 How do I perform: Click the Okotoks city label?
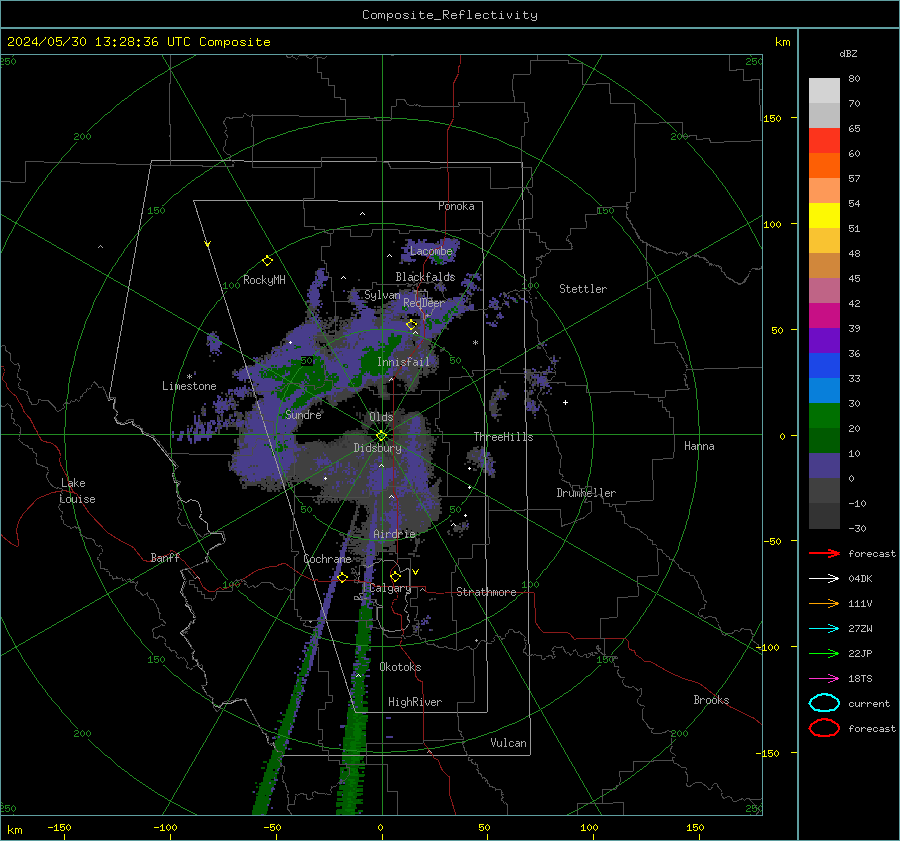pyautogui.click(x=400, y=667)
